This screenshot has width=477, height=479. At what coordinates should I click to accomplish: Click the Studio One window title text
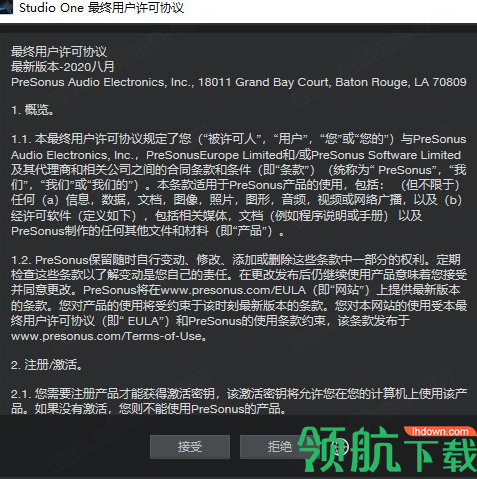[101, 7]
